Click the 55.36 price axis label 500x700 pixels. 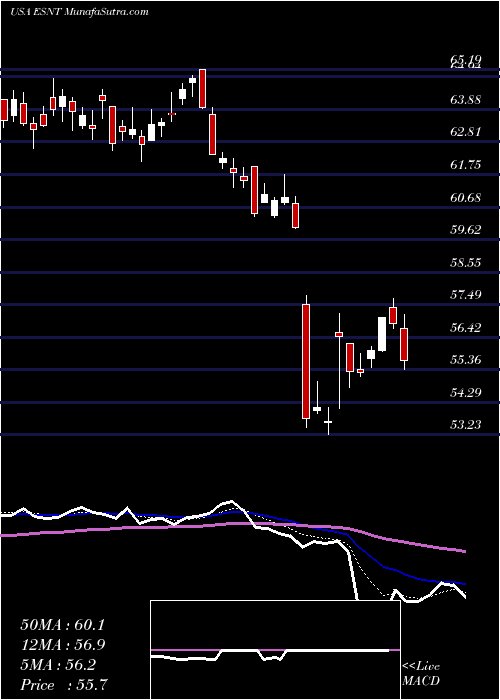tap(466, 360)
